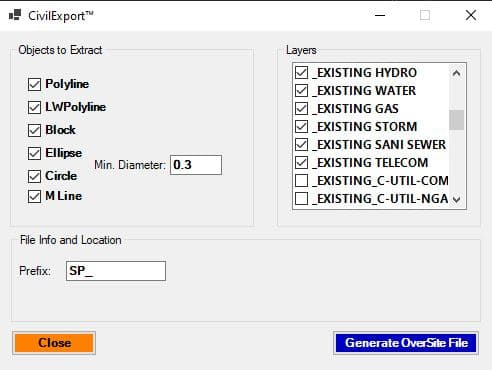Screen dimensions: 492x370
Task: Uncheck the Polyline checkbox
Action: [34, 84]
